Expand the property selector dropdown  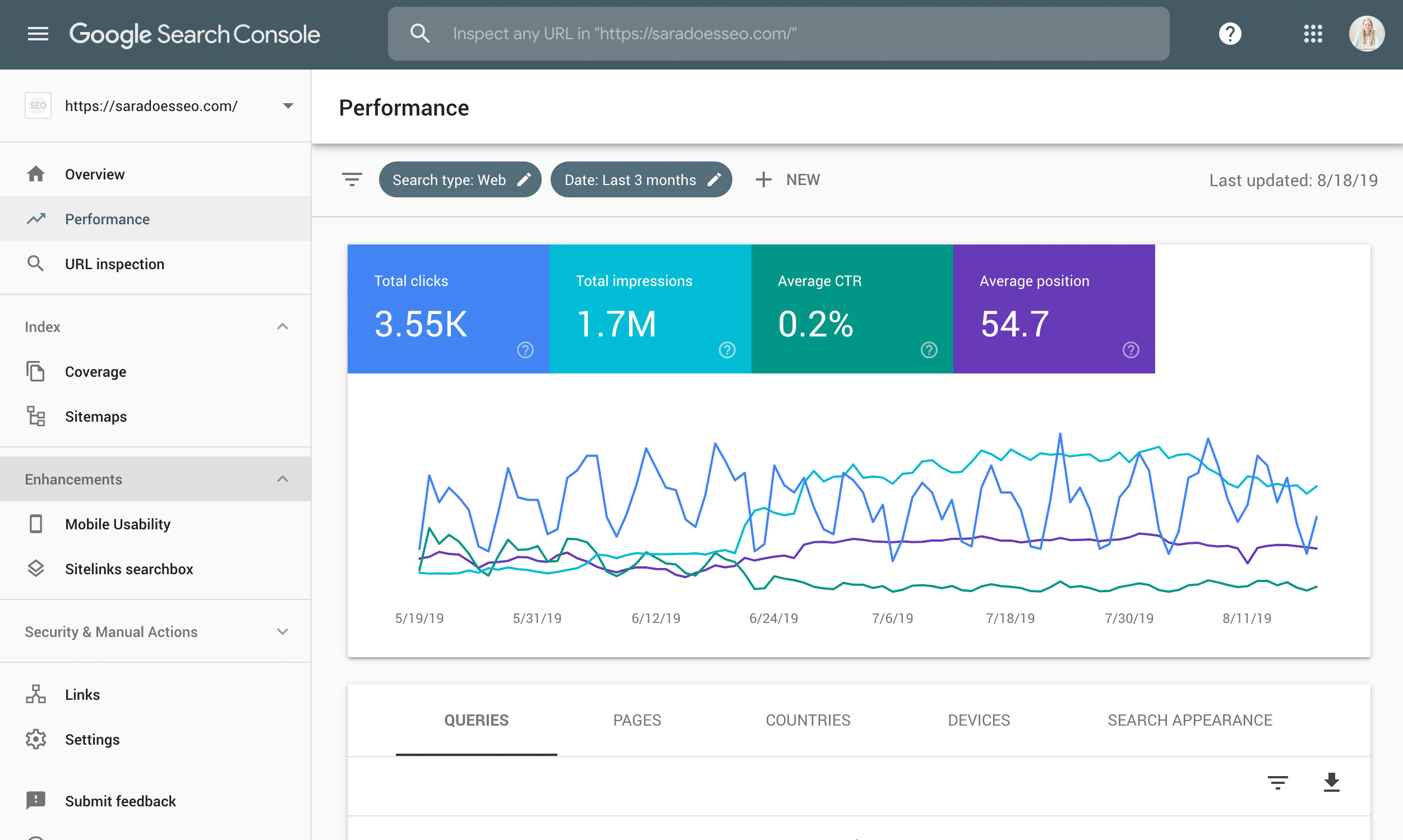click(x=289, y=105)
